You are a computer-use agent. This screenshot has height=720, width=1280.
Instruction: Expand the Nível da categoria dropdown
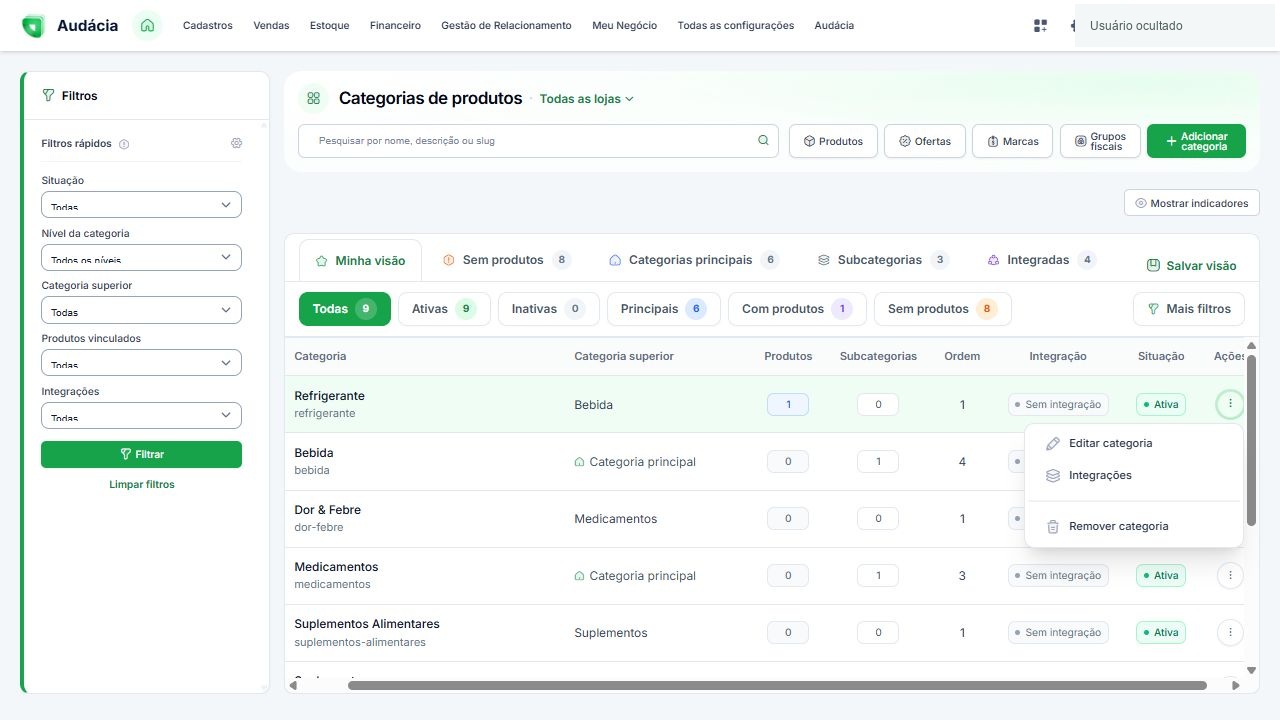pos(141,257)
